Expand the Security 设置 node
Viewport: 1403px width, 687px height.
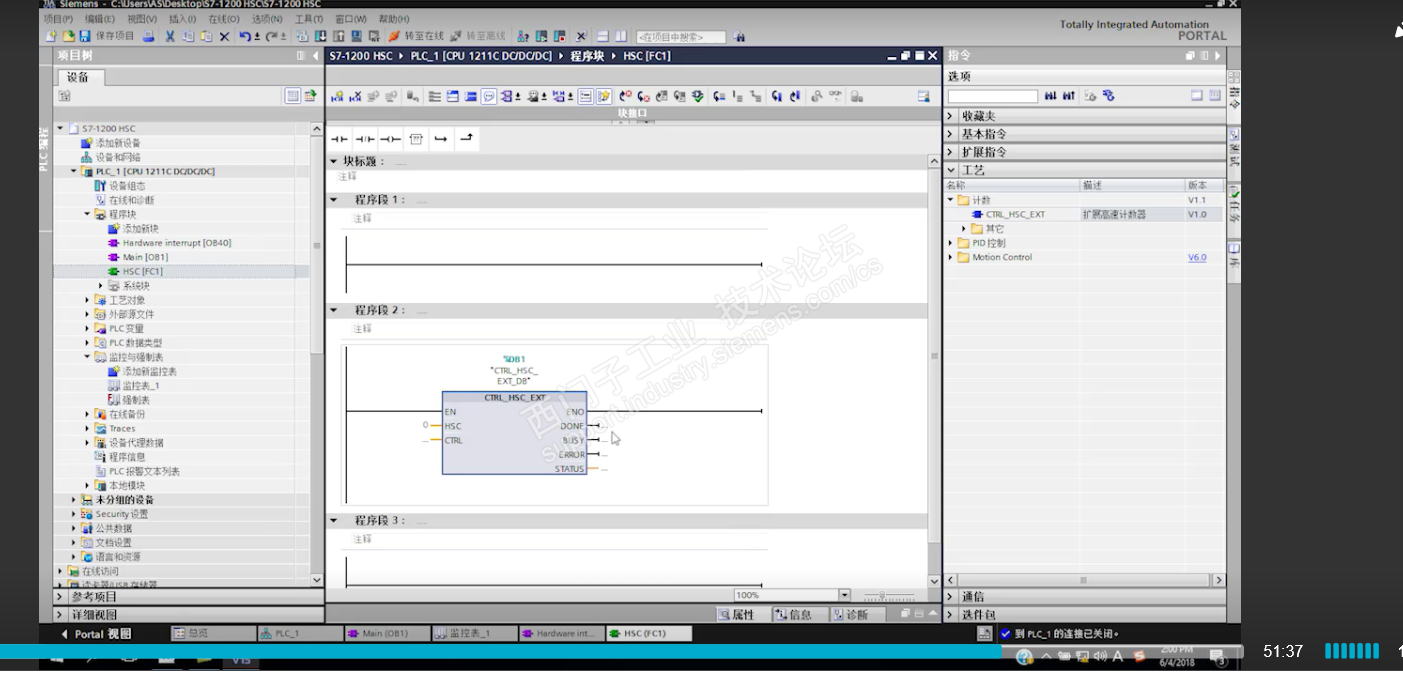[74, 514]
